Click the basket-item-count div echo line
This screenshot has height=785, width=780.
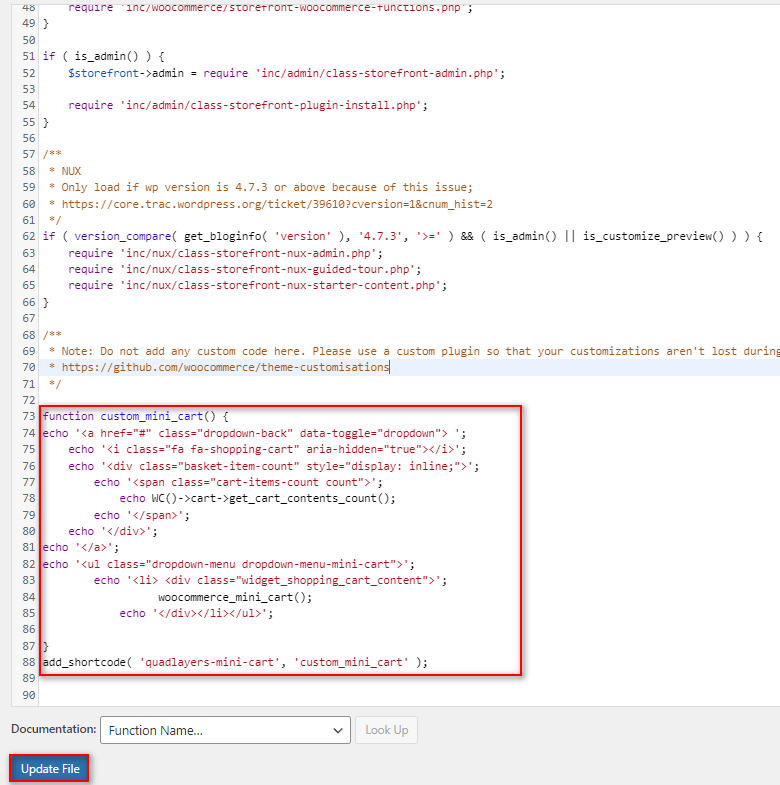coord(274,466)
